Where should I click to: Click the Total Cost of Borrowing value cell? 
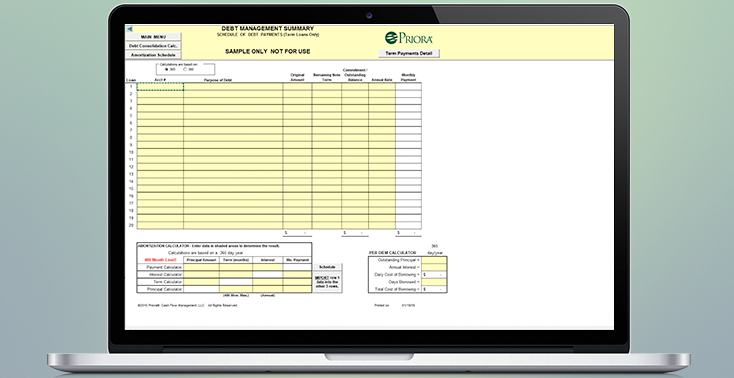click(434, 289)
